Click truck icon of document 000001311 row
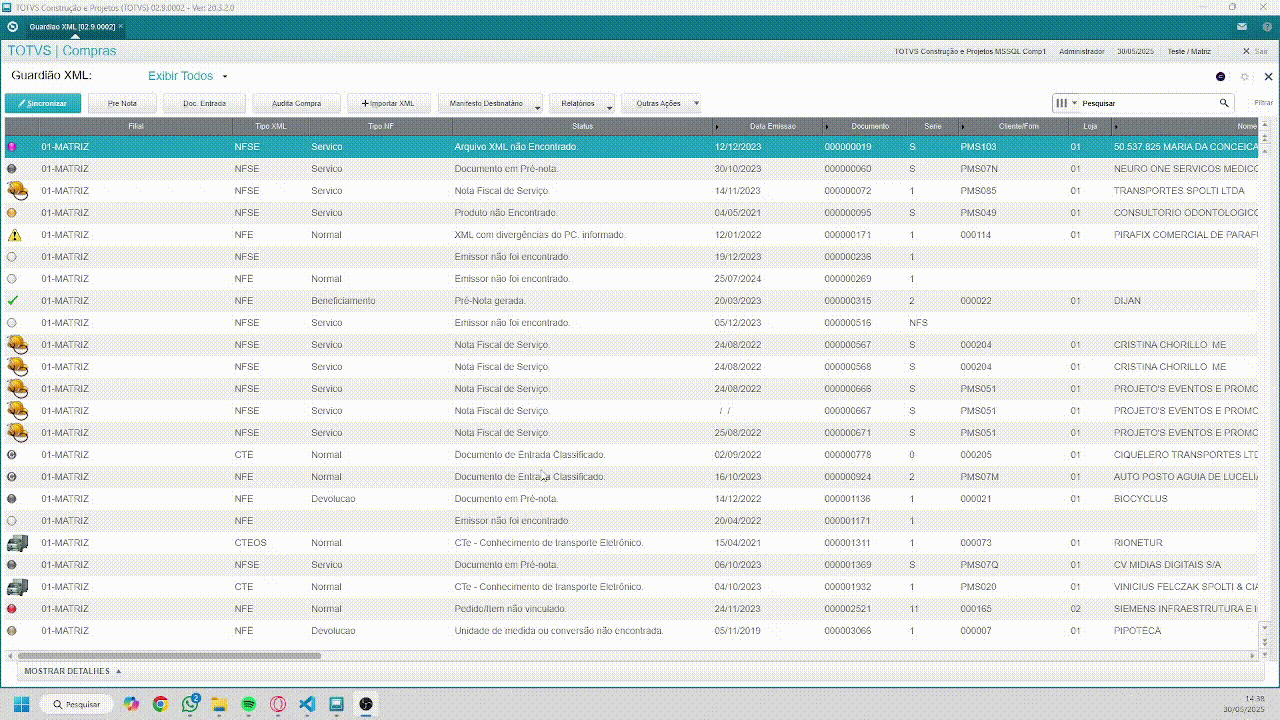This screenshot has width=1280, height=720. point(17,543)
